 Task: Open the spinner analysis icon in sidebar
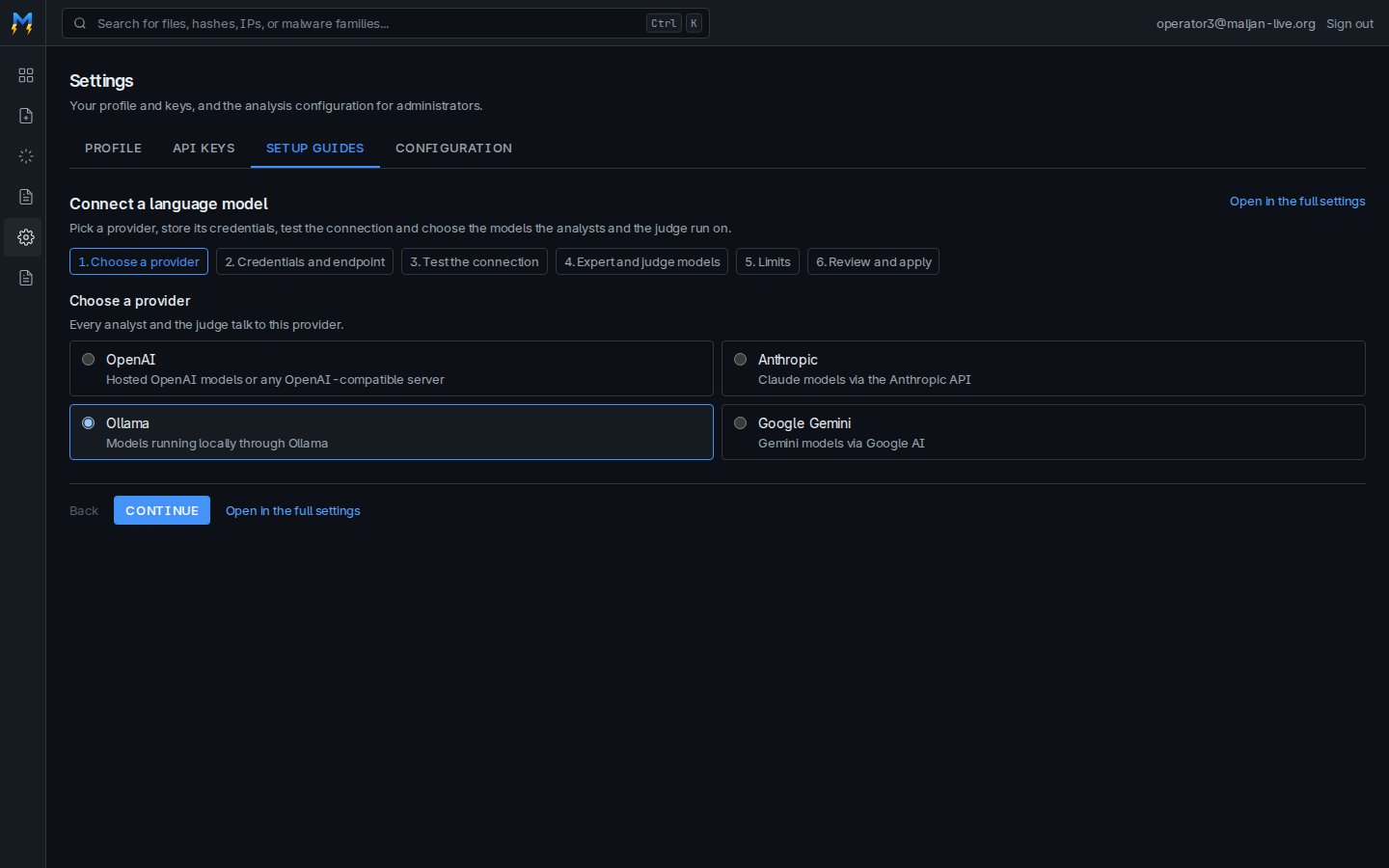26,156
